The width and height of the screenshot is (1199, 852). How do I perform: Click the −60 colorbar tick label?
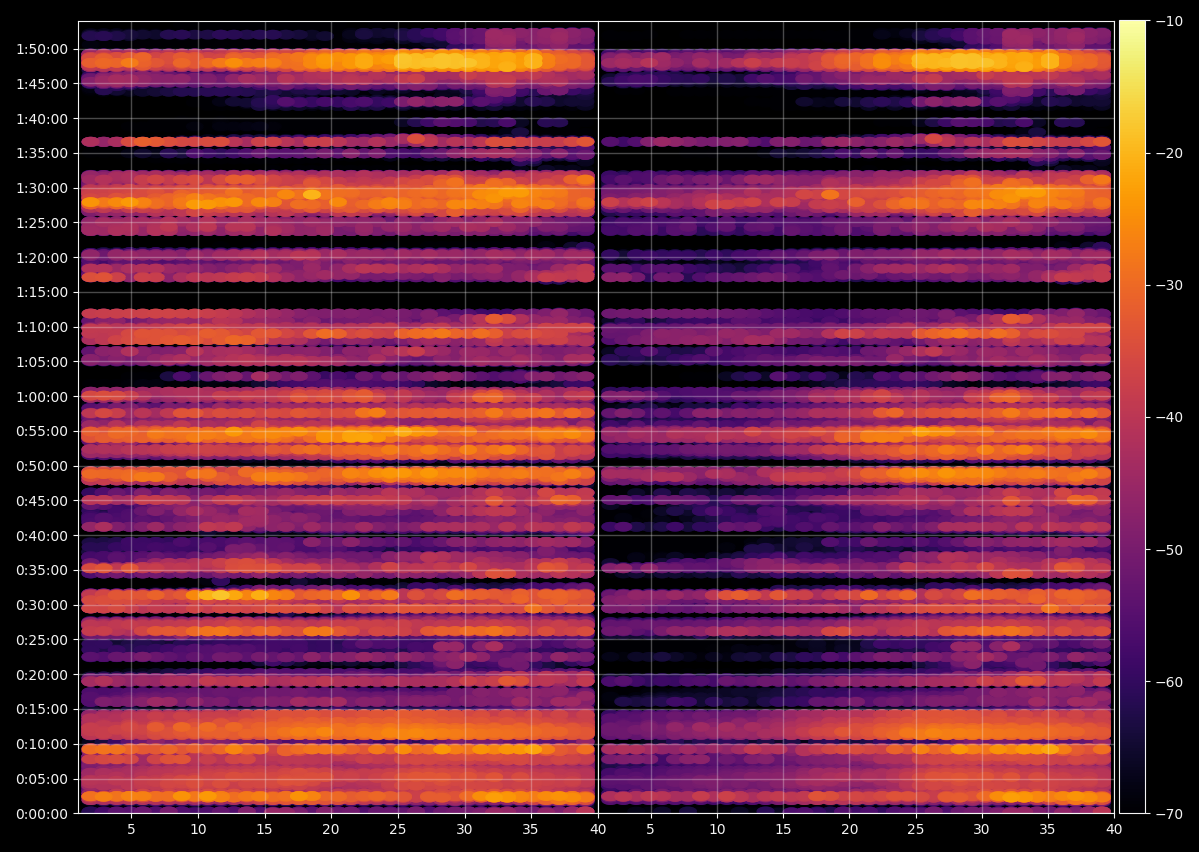[1168, 681]
